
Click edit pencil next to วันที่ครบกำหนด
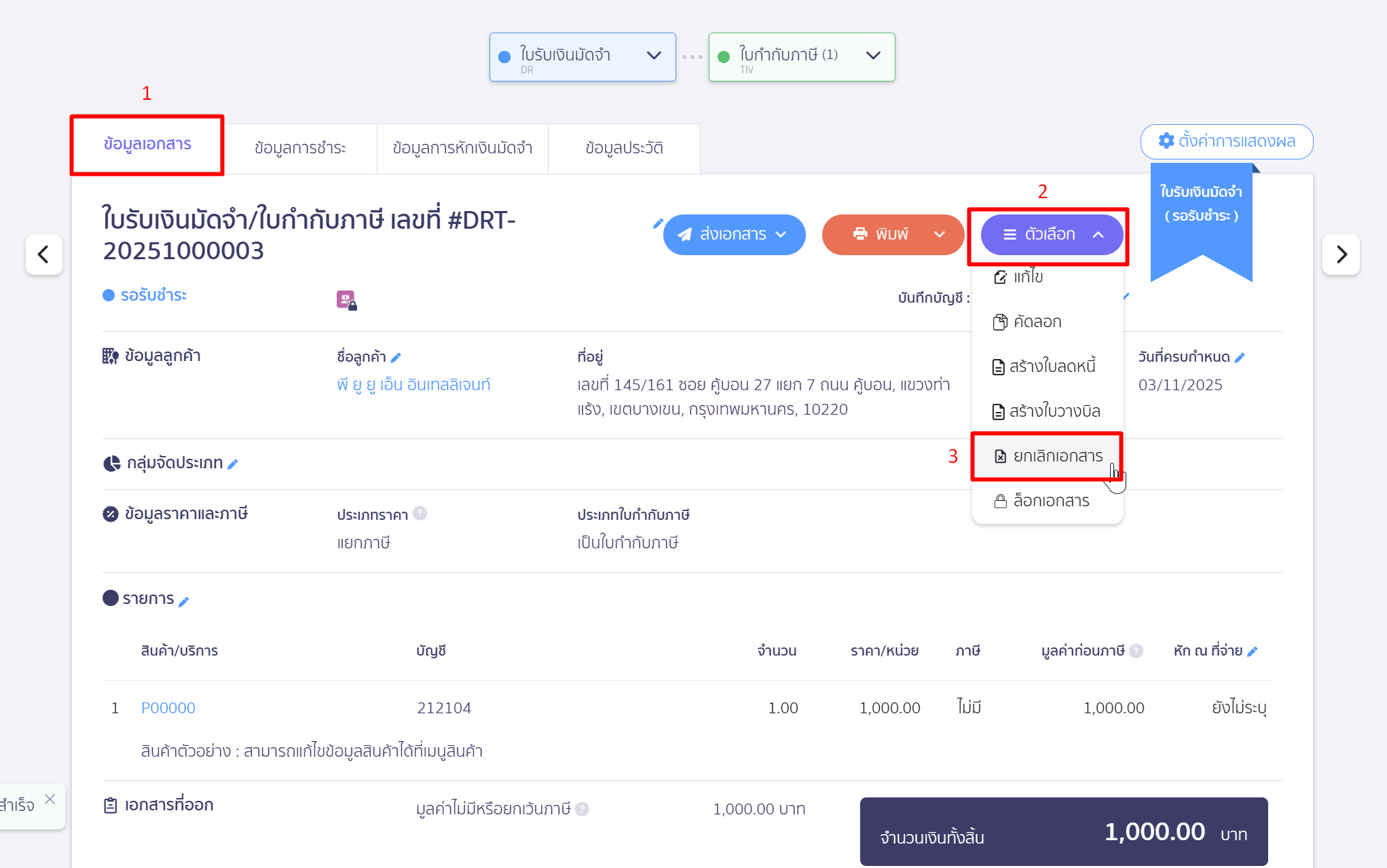tap(1240, 358)
